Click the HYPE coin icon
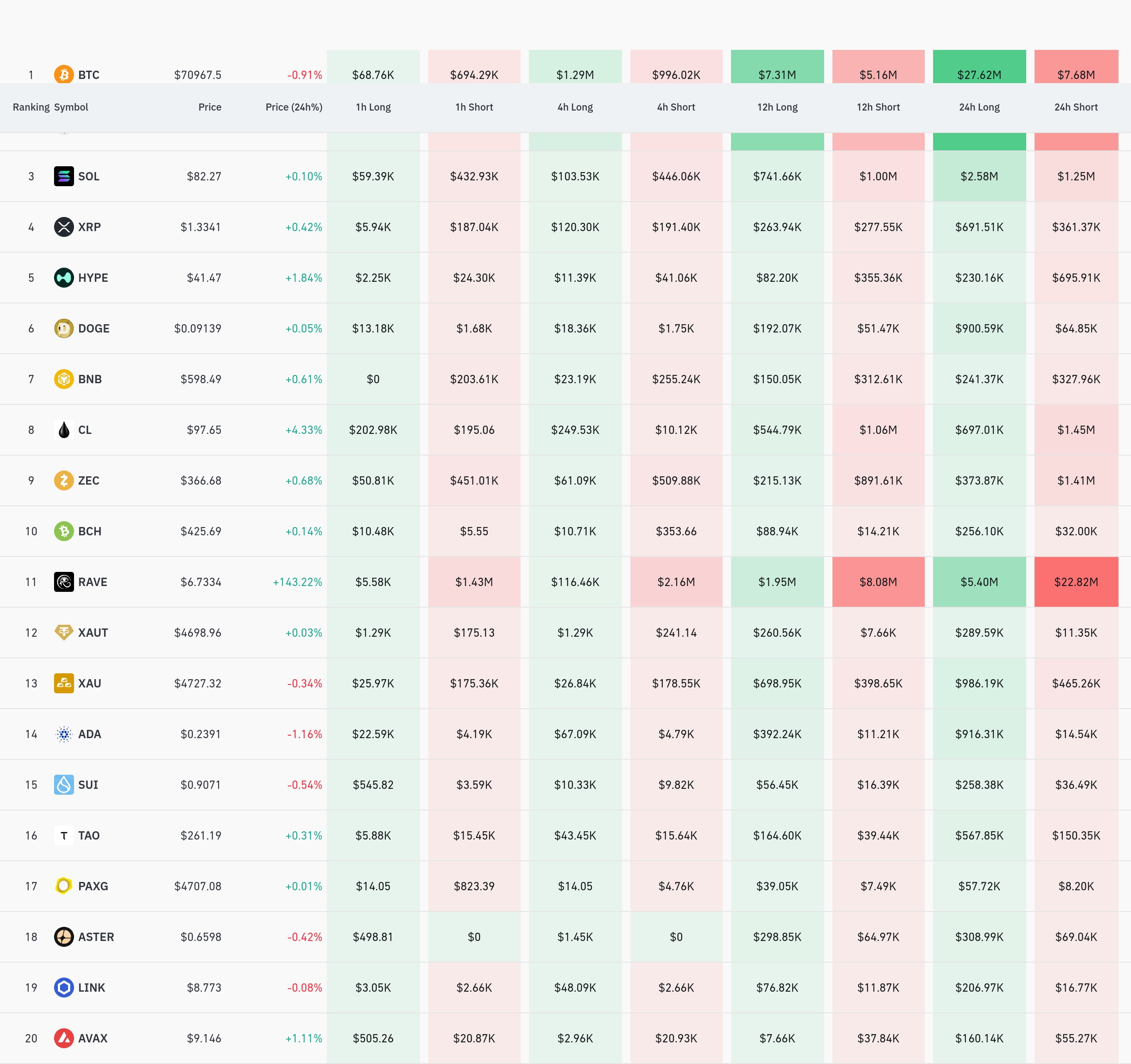 (x=64, y=278)
